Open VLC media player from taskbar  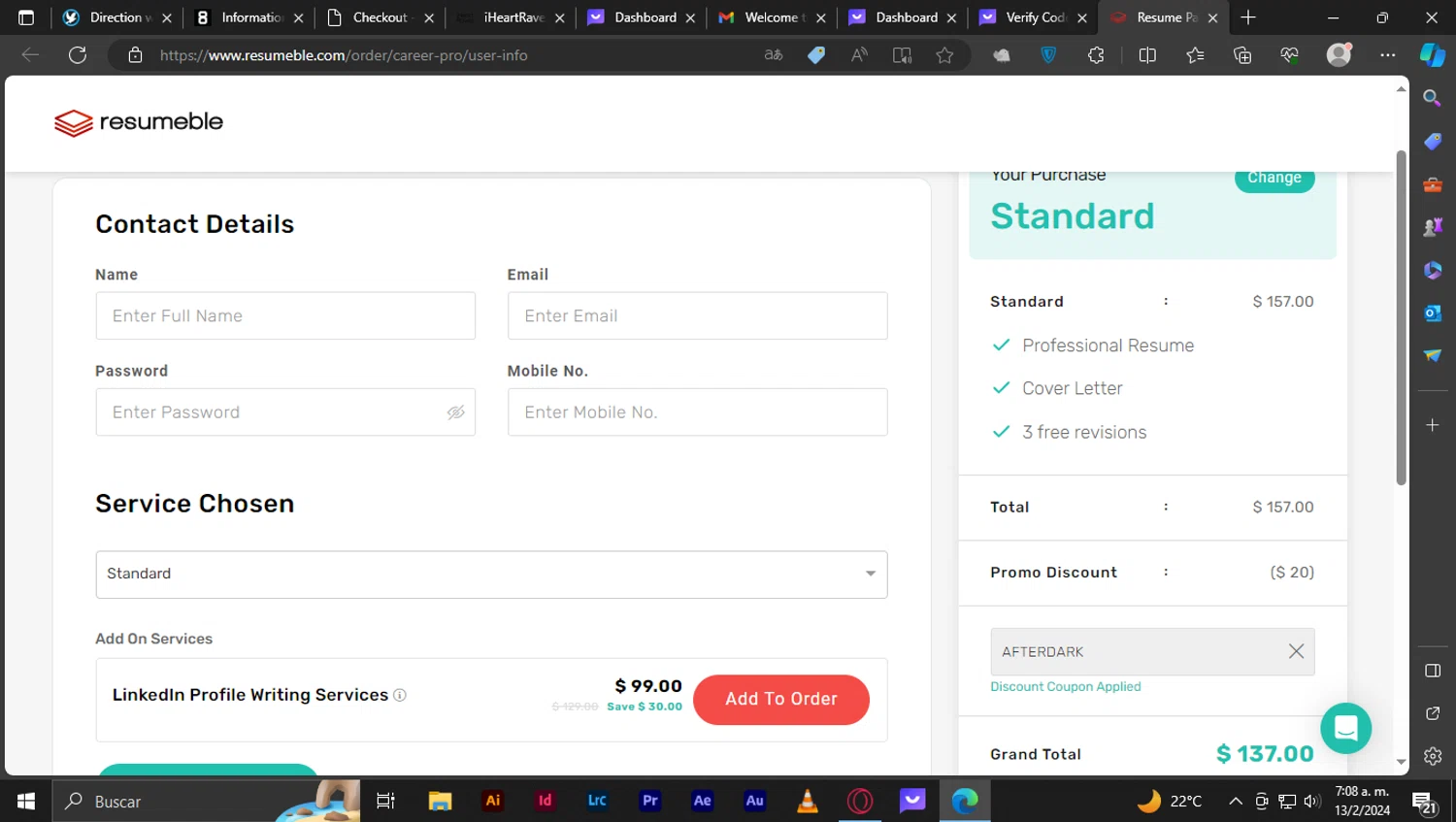tap(807, 801)
